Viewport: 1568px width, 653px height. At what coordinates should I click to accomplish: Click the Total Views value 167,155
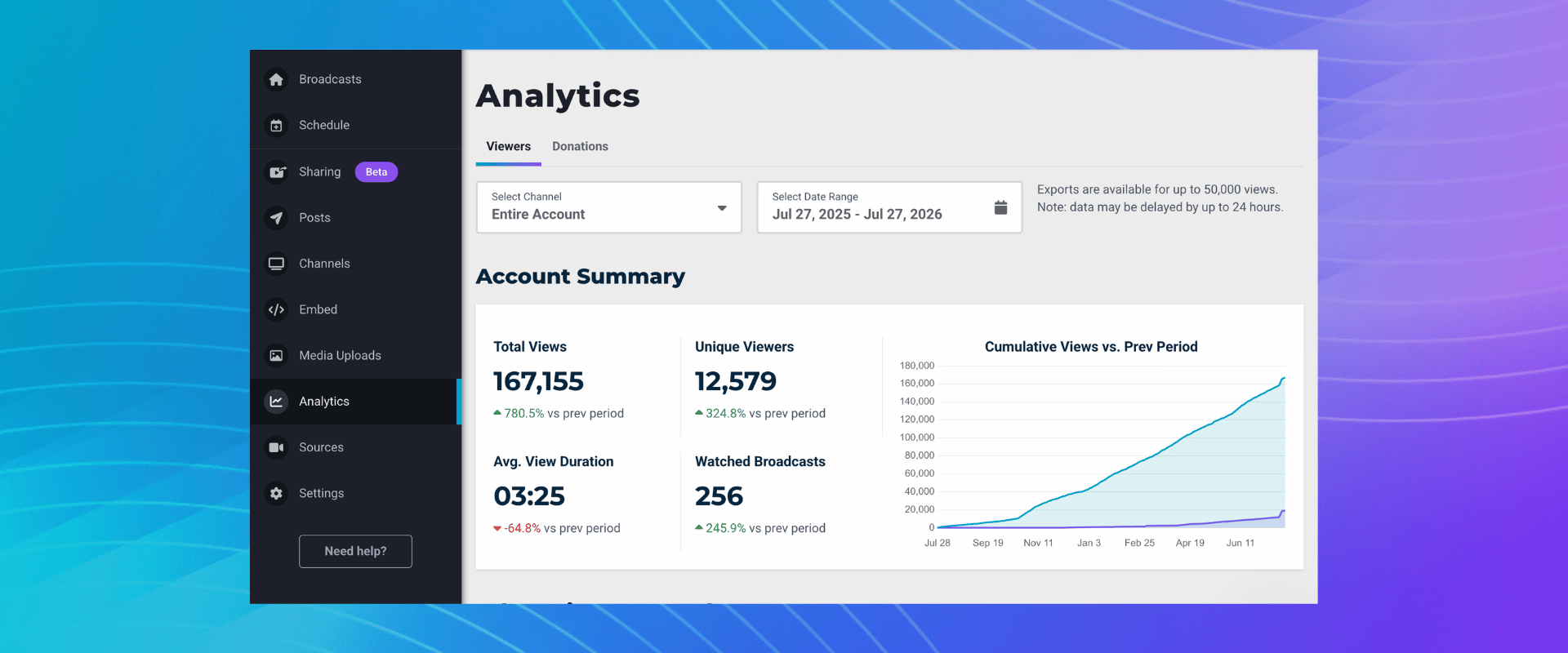538,381
